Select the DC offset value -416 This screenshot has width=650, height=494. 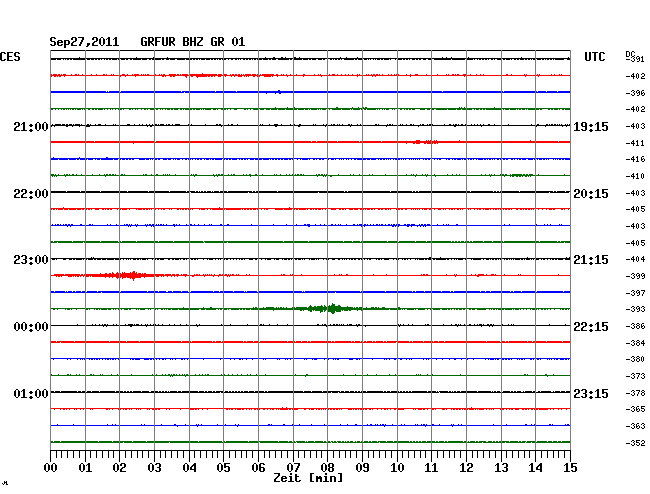tap(635, 159)
